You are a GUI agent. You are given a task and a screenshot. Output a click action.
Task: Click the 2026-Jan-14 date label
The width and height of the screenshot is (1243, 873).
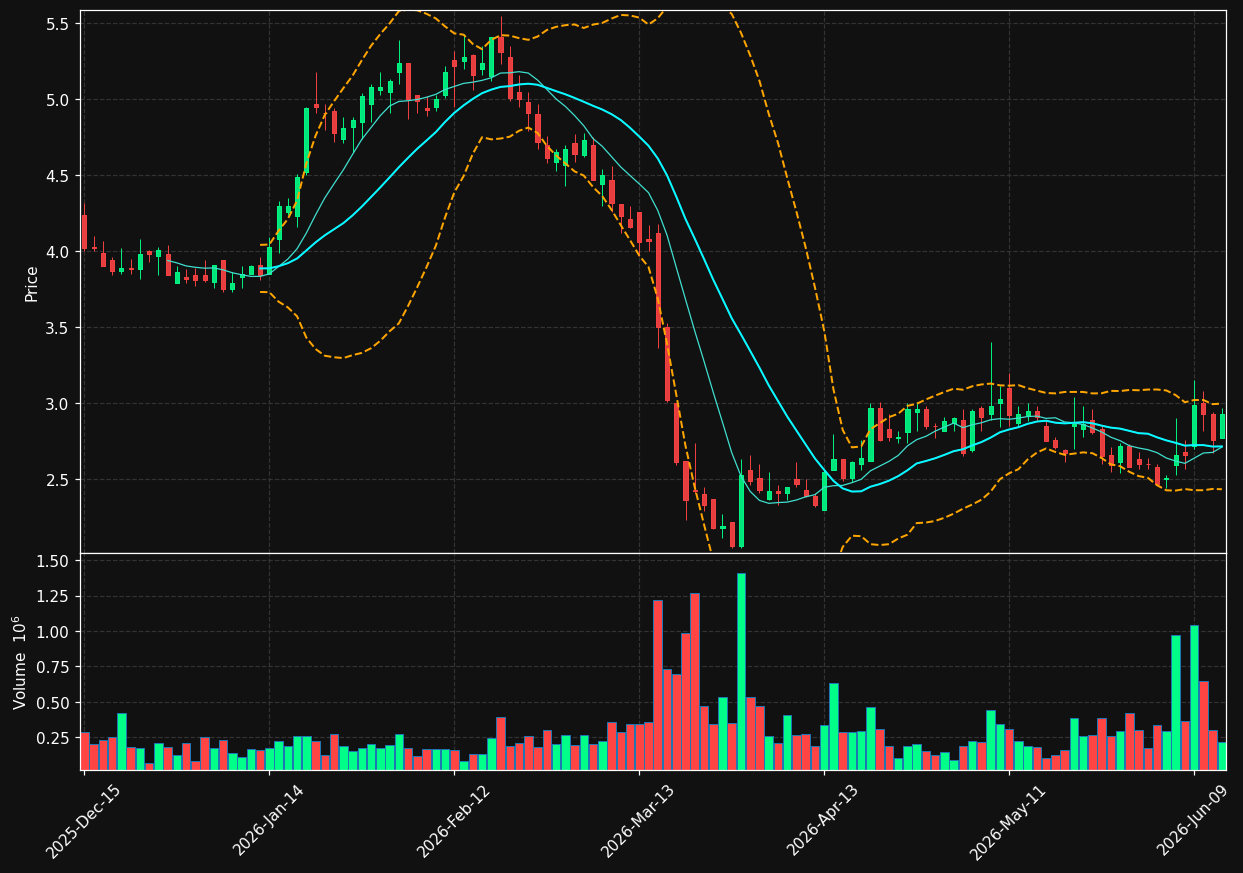(x=269, y=820)
